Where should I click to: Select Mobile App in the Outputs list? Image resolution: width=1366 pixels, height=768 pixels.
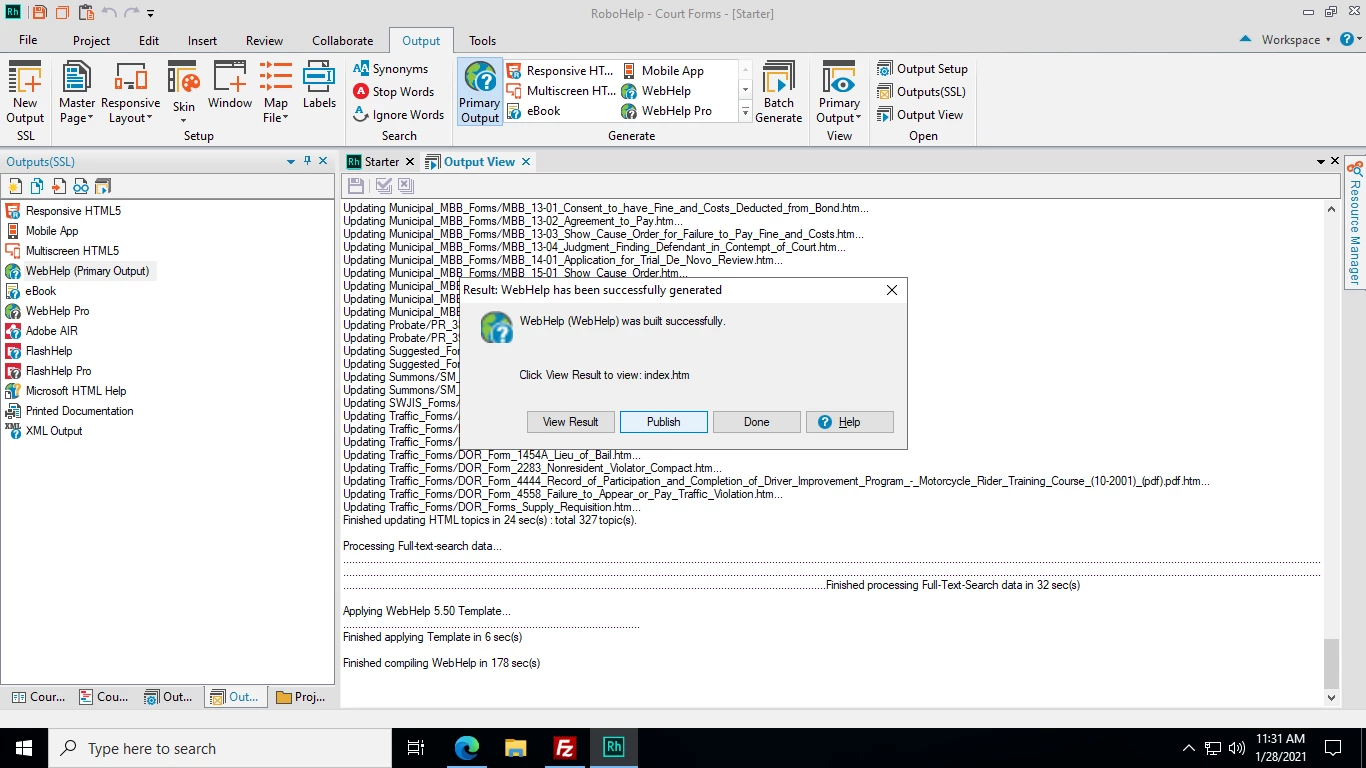click(x=42, y=231)
